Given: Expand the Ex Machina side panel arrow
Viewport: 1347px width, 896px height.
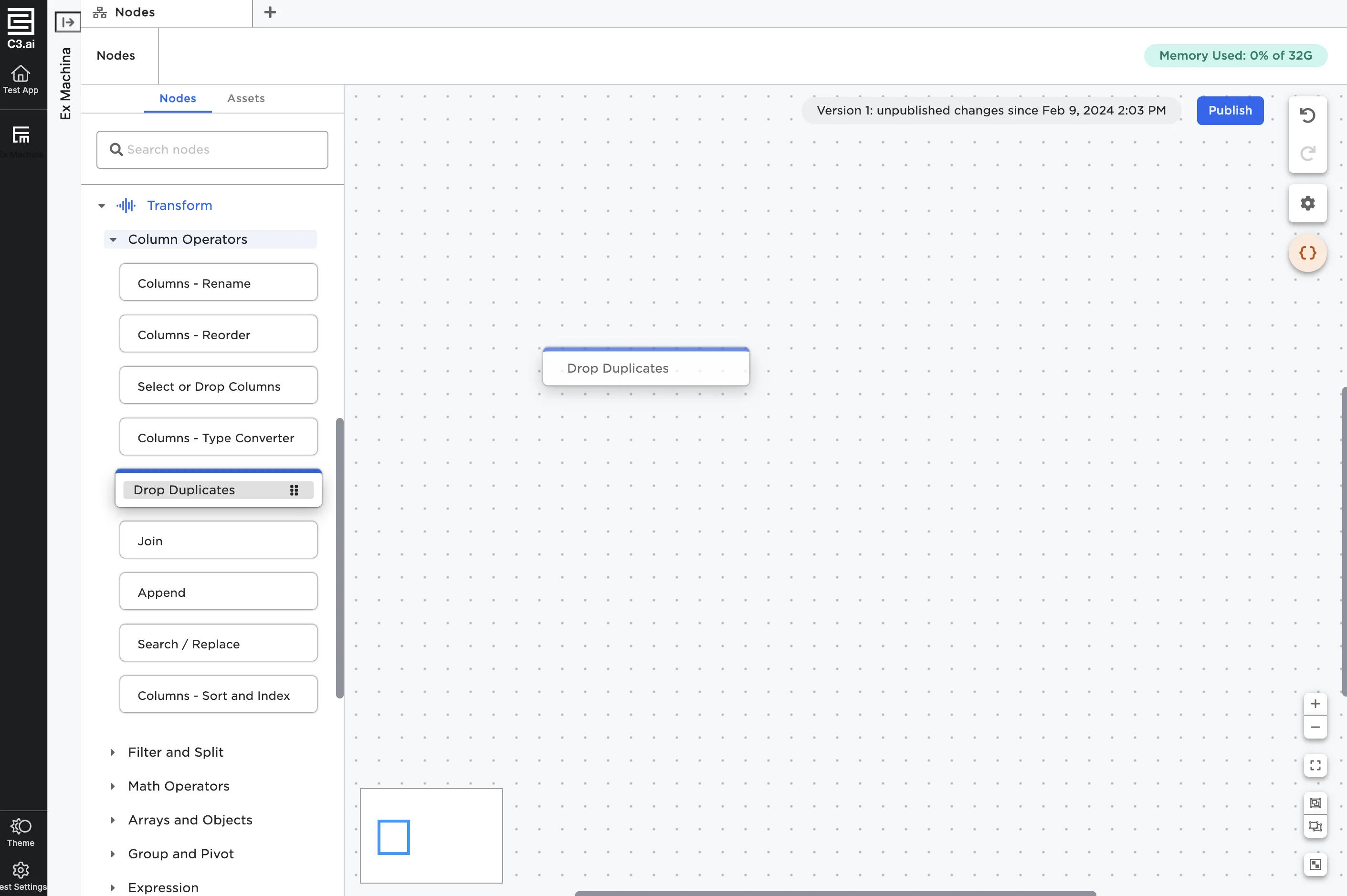Looking at the screenshot, I should [67, 22].
